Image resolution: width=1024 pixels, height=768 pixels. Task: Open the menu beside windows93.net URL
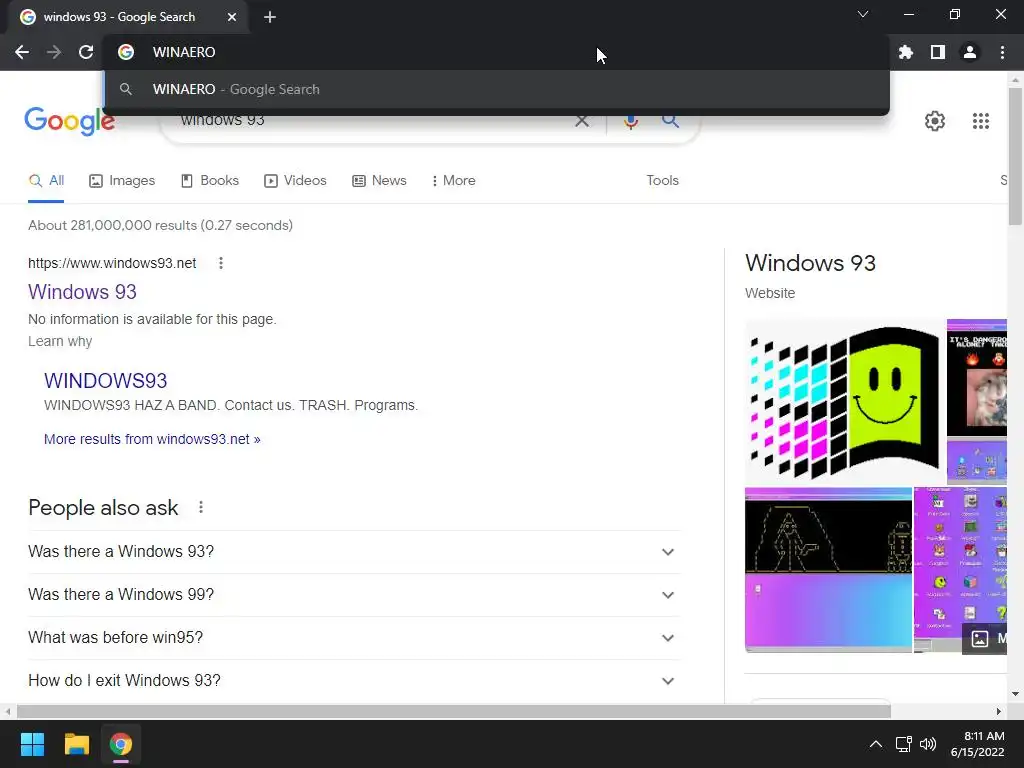(x=221, y=263)
